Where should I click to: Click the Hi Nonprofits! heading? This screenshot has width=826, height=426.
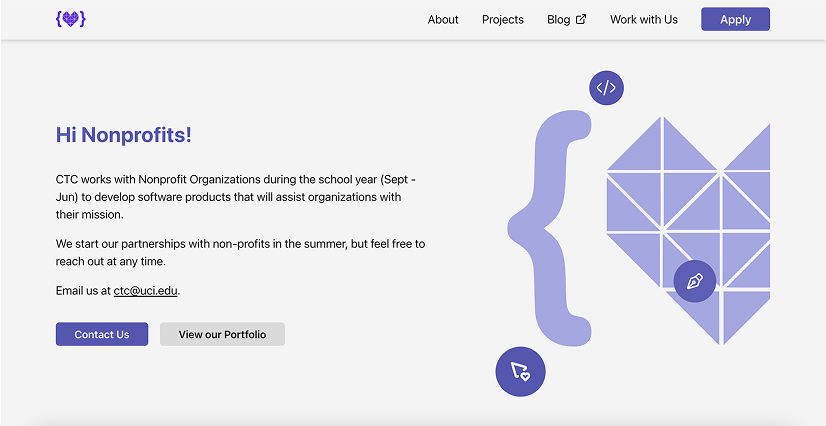[x=124, y=135]
